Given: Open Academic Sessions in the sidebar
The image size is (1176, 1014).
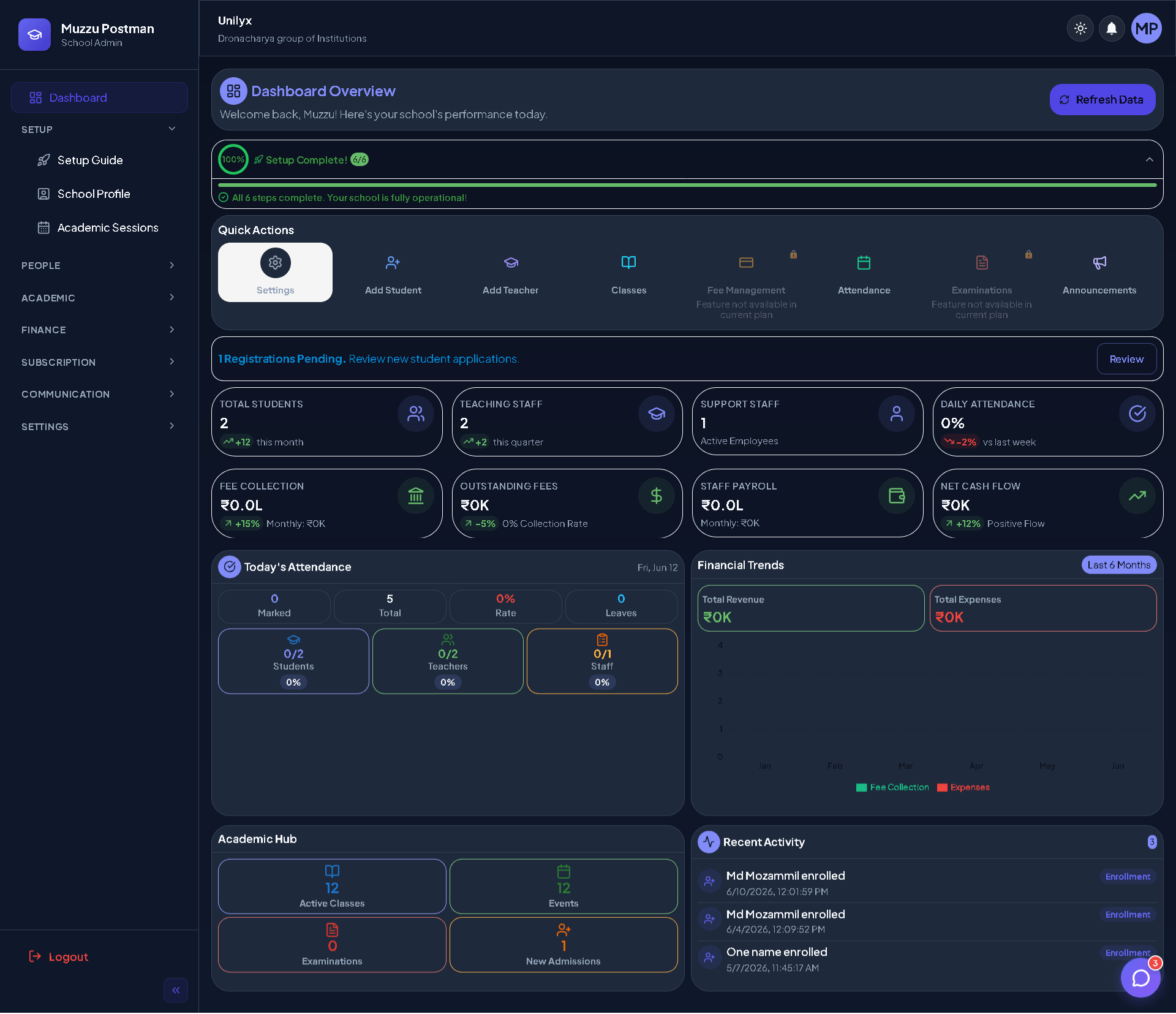Looking at the screenshot, I should 108,227.
